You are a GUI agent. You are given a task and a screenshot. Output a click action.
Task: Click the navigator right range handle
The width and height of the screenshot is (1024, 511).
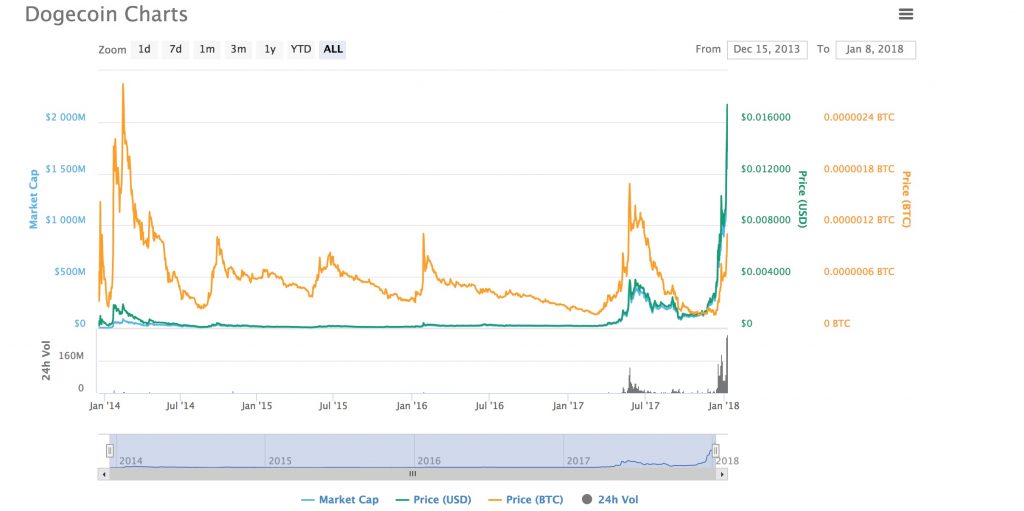coord(716,450)
